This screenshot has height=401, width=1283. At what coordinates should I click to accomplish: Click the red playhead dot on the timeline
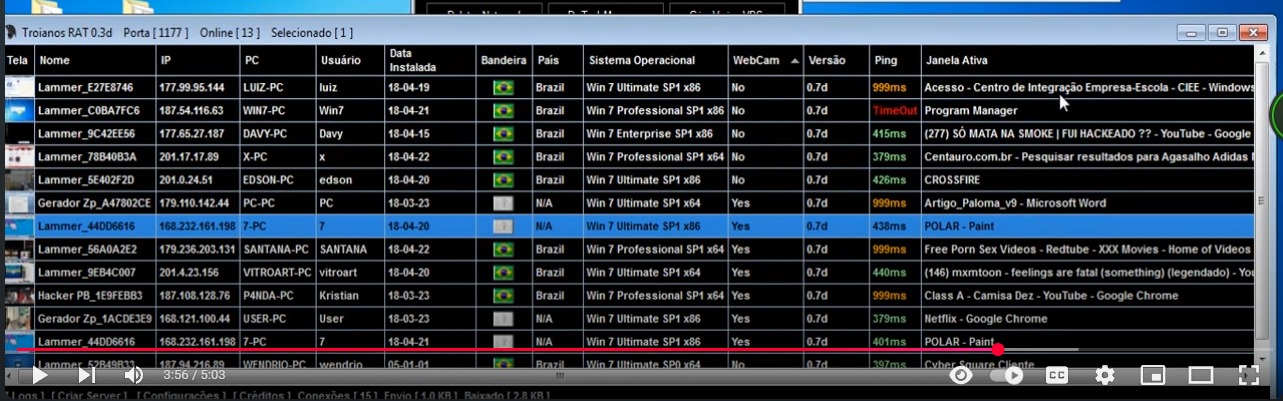(997, 350)
